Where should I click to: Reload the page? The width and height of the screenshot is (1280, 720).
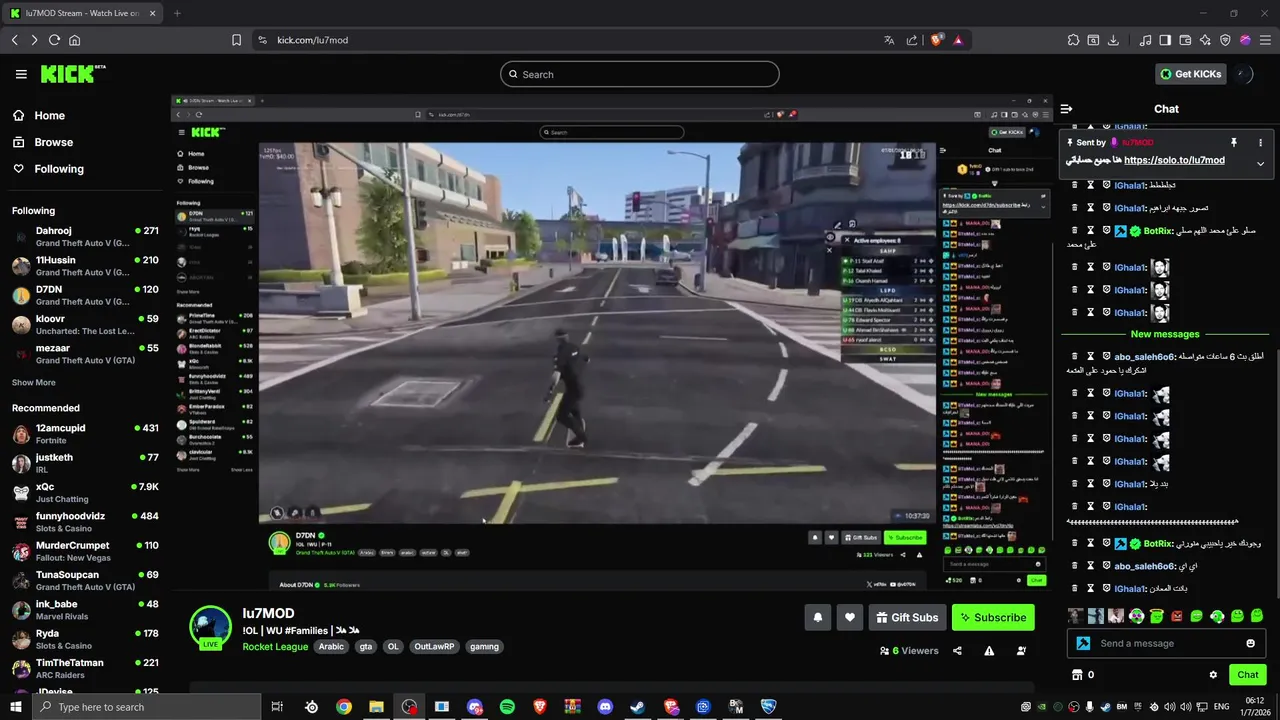[54, 40]
